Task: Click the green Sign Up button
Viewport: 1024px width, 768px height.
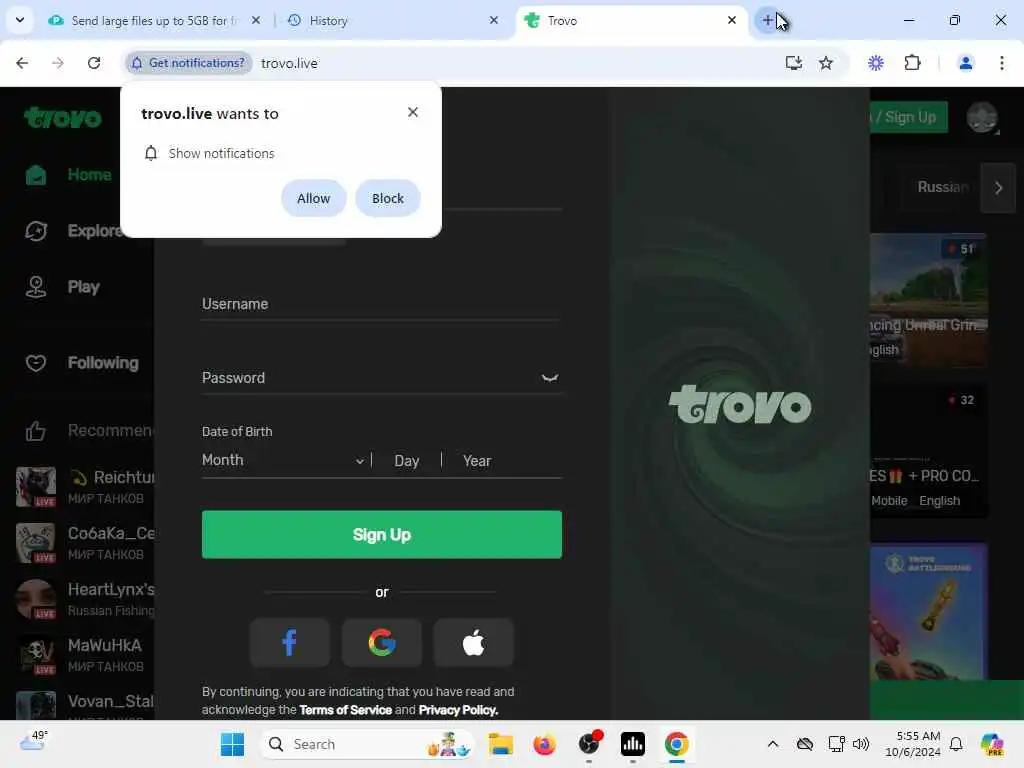Action: 382,535
